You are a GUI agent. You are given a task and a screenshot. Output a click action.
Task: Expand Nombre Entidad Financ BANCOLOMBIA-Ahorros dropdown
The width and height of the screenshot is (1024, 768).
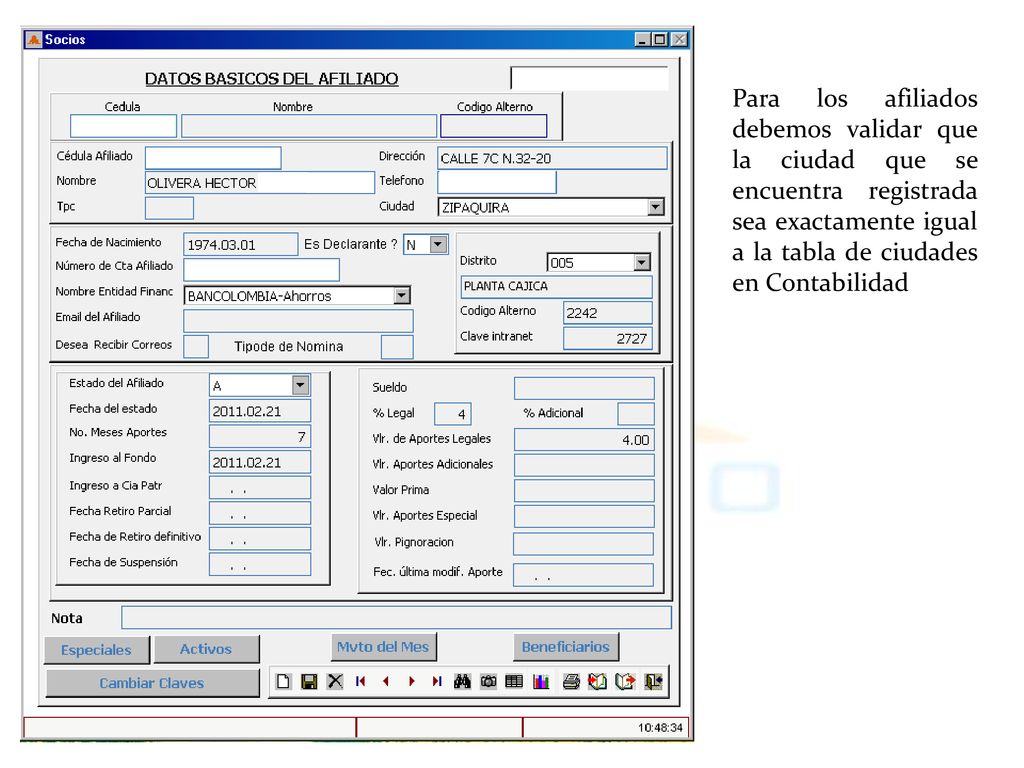pos(402,295)
